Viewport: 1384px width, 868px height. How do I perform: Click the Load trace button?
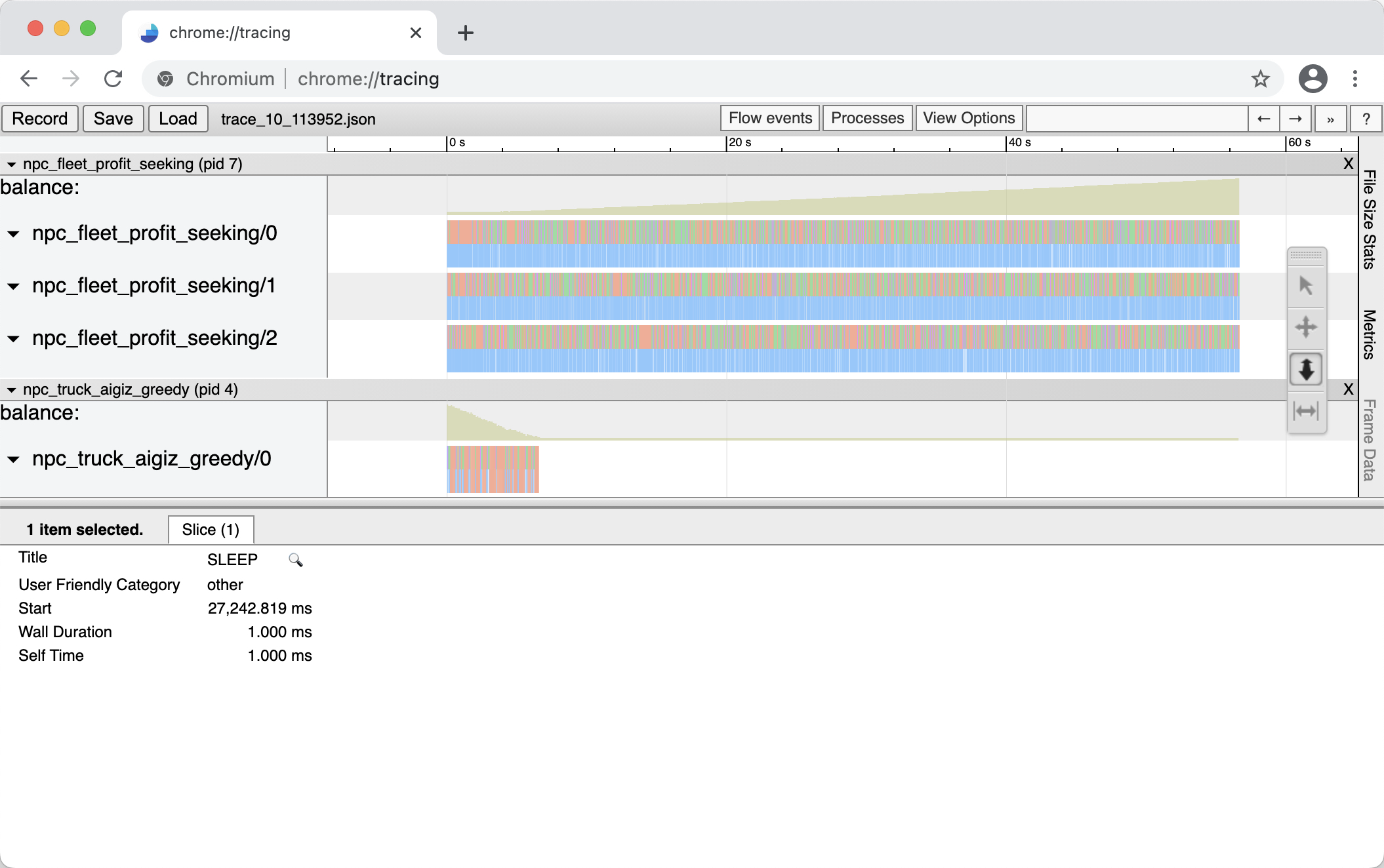point(178,119)
